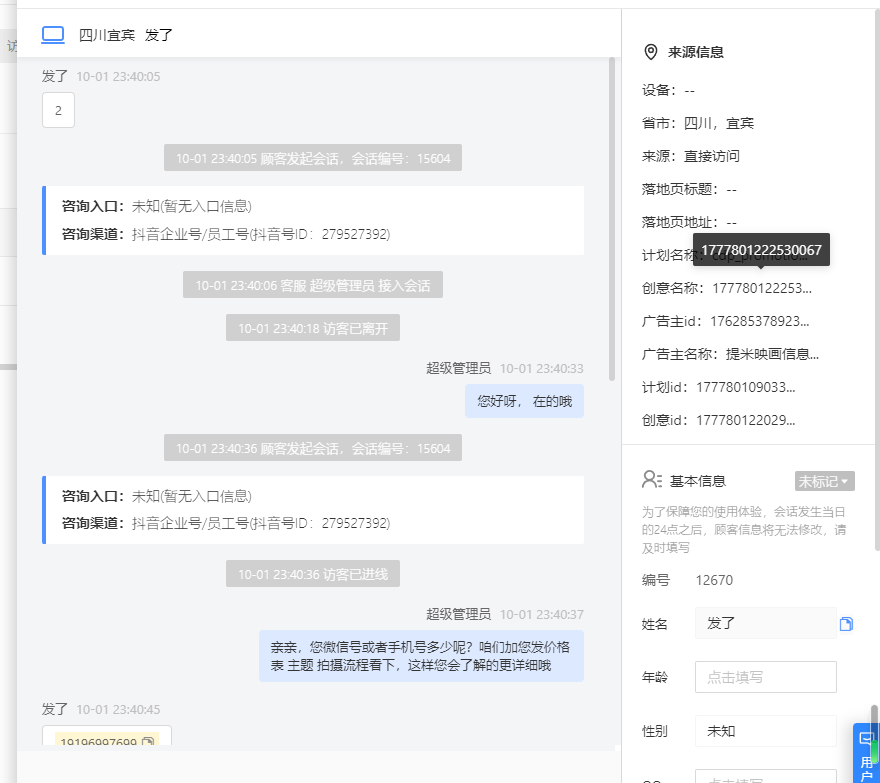Click the right info panel scrollbar
The image size is (880, 783).
(877, 281)
